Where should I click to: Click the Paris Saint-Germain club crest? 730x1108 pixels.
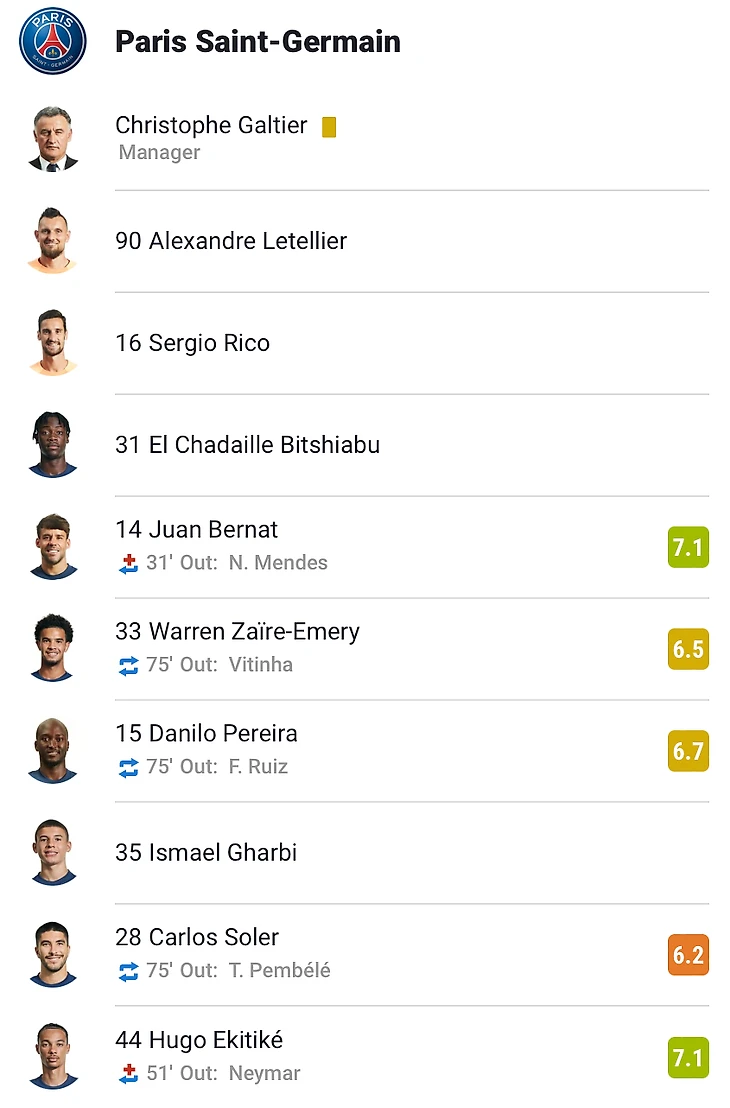[53, 41]
